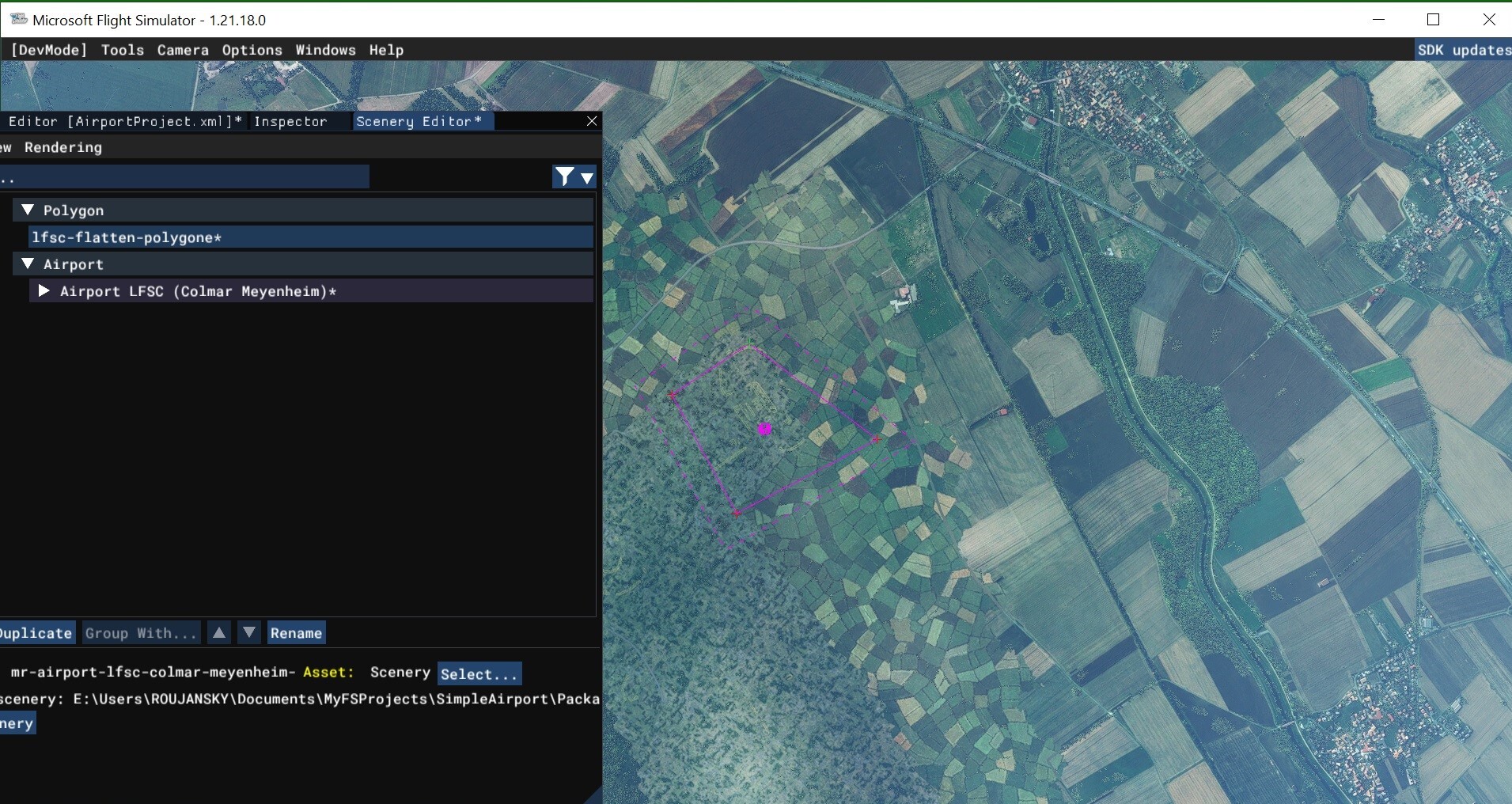Viewport: 1512px width, 804px height.
Task: Open the Camera menu
Action: click(183, 50)
